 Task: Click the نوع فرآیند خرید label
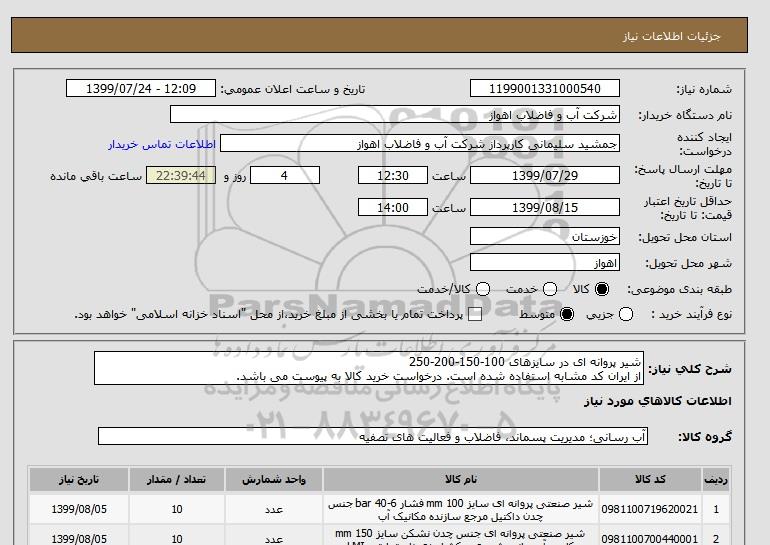click(691, 314)
